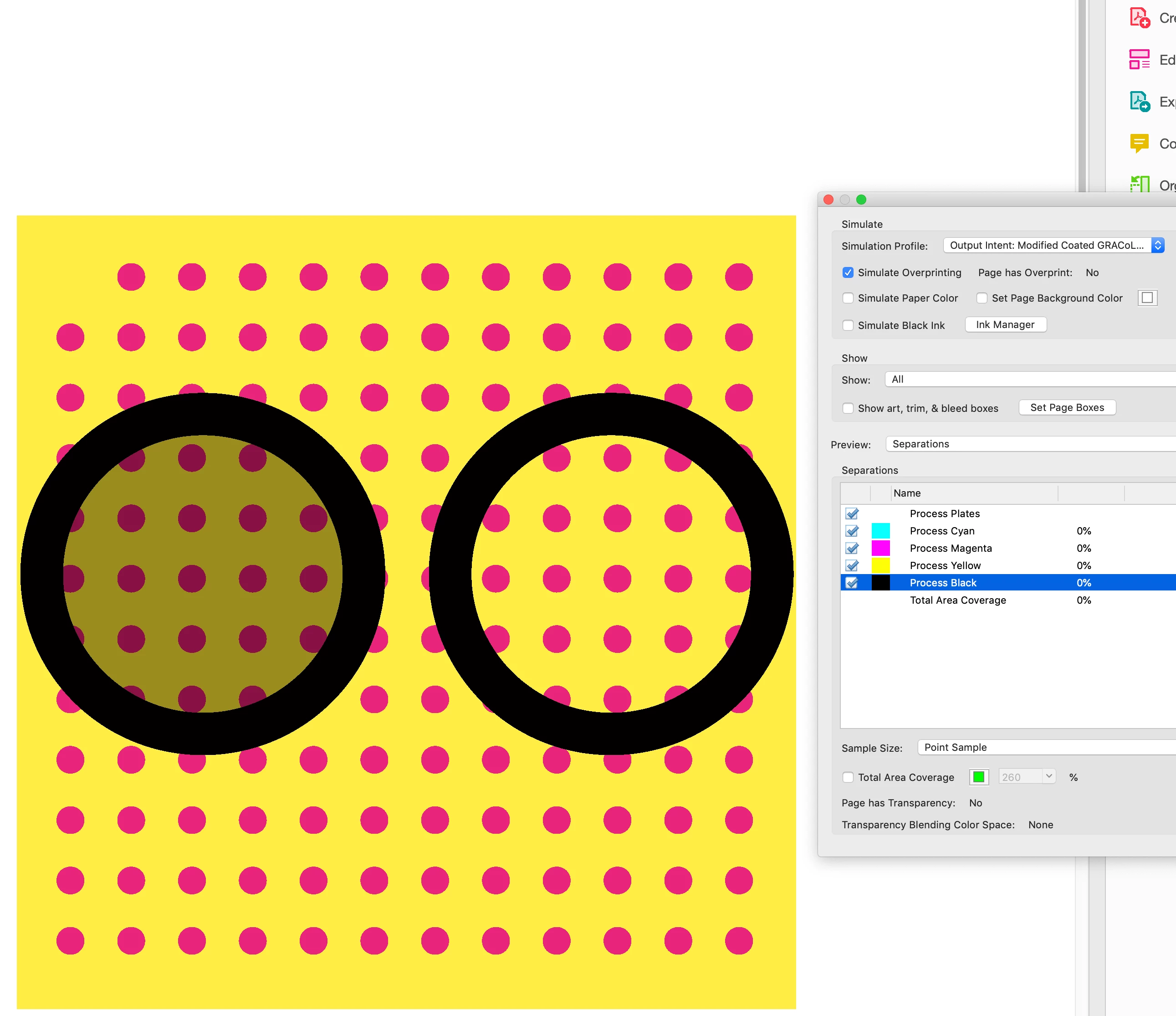Screen dimensions: 1176x1016
Task: Enable the Simulate Paper Color checkbox
Action: (848, 298)
